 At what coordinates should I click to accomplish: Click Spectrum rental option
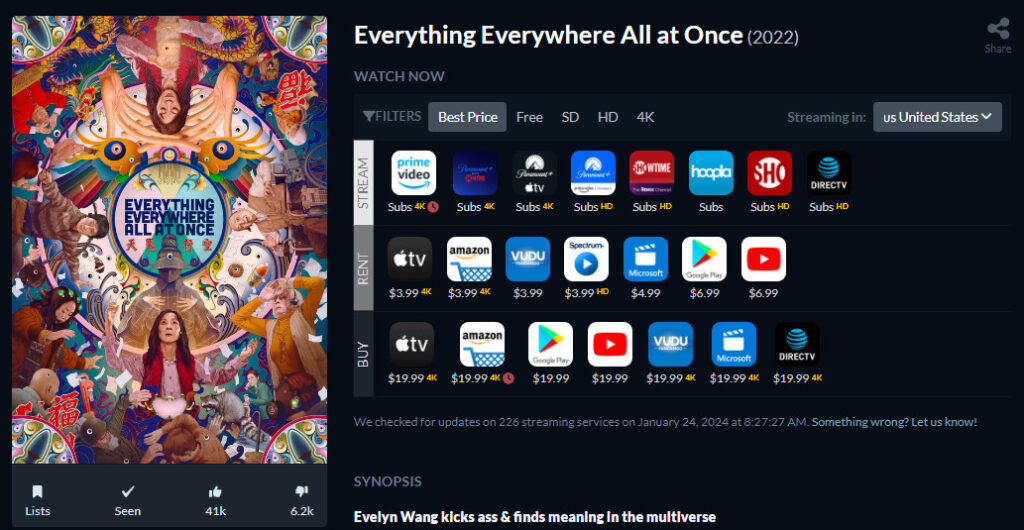click(x=586, y=259)
